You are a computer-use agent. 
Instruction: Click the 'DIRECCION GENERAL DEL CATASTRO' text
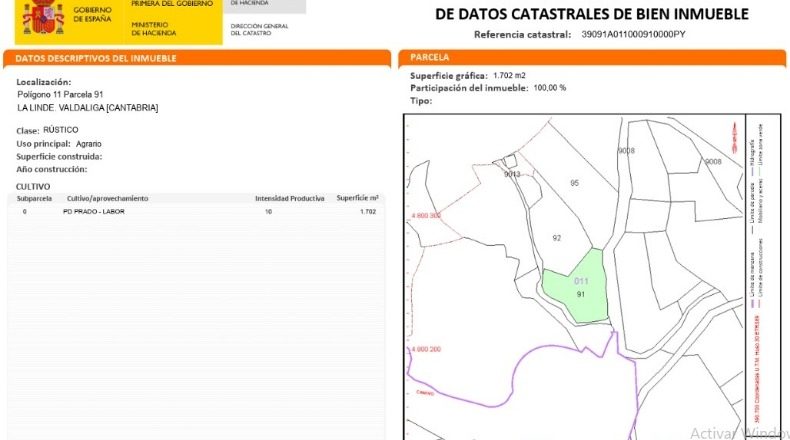point(259,29)
